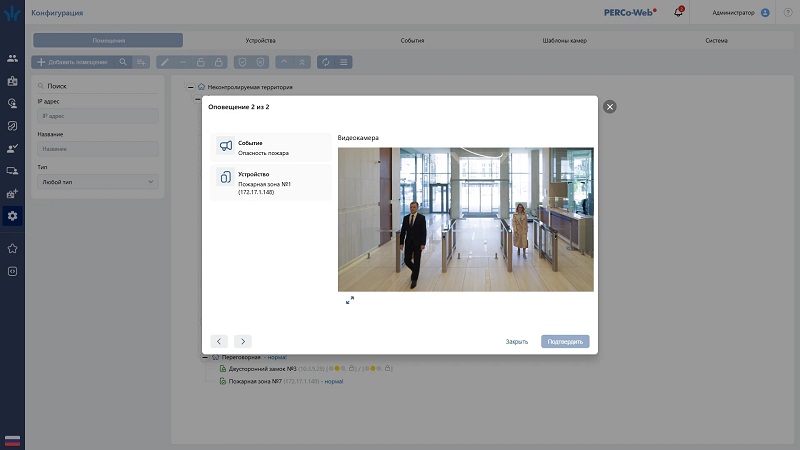The width and height of the screenshot is (800, 450).
Task: Go to the previous notification
Action: [220, 341]
